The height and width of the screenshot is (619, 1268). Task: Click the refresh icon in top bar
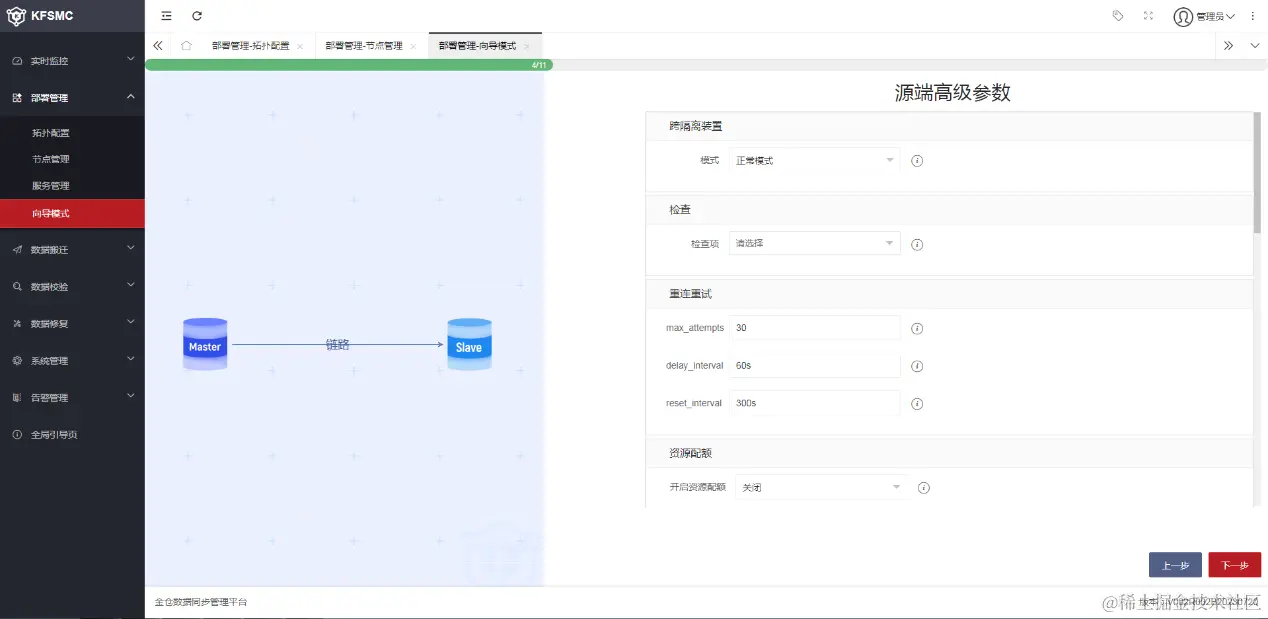[x=197, y=16]
